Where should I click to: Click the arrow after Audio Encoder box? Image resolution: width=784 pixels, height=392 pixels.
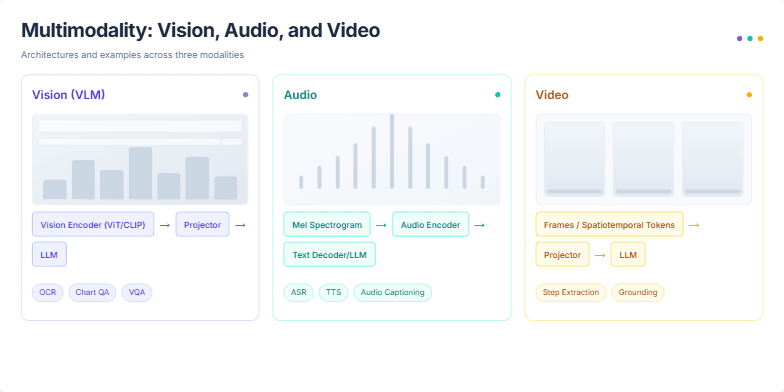coord(480,225)
